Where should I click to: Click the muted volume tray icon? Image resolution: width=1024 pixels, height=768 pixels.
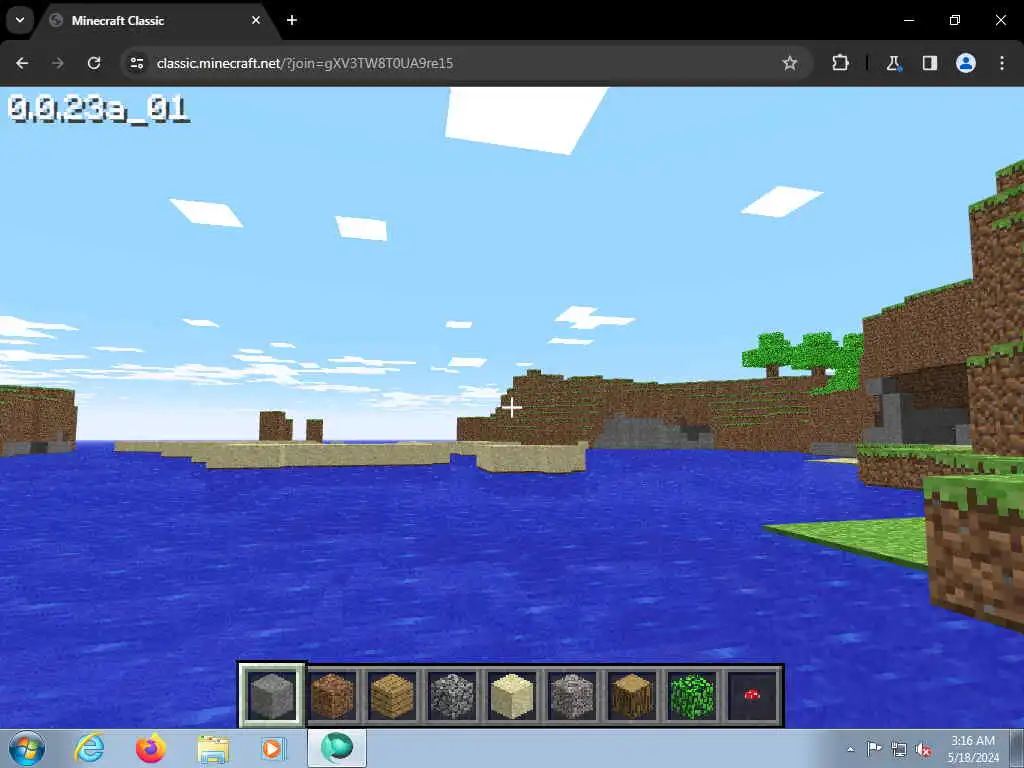tap(923, 749)
